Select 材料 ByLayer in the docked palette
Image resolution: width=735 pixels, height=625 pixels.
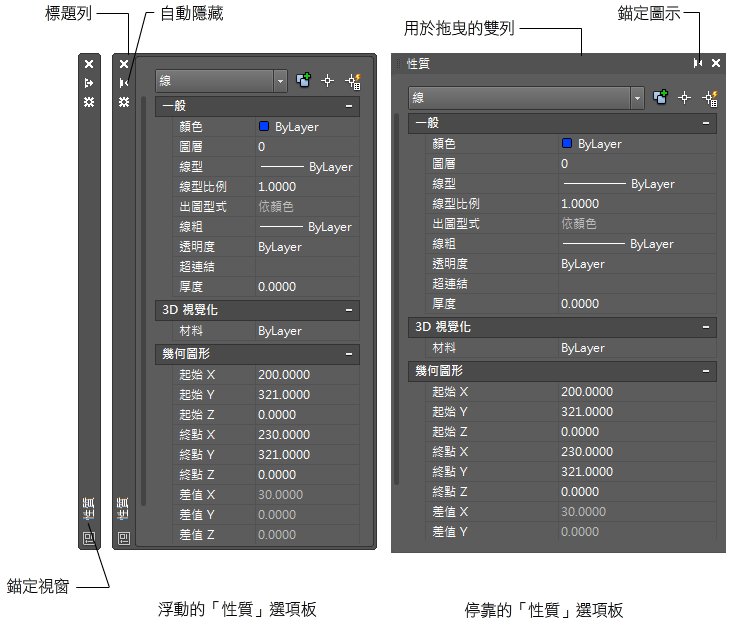(x=638, y=348)
